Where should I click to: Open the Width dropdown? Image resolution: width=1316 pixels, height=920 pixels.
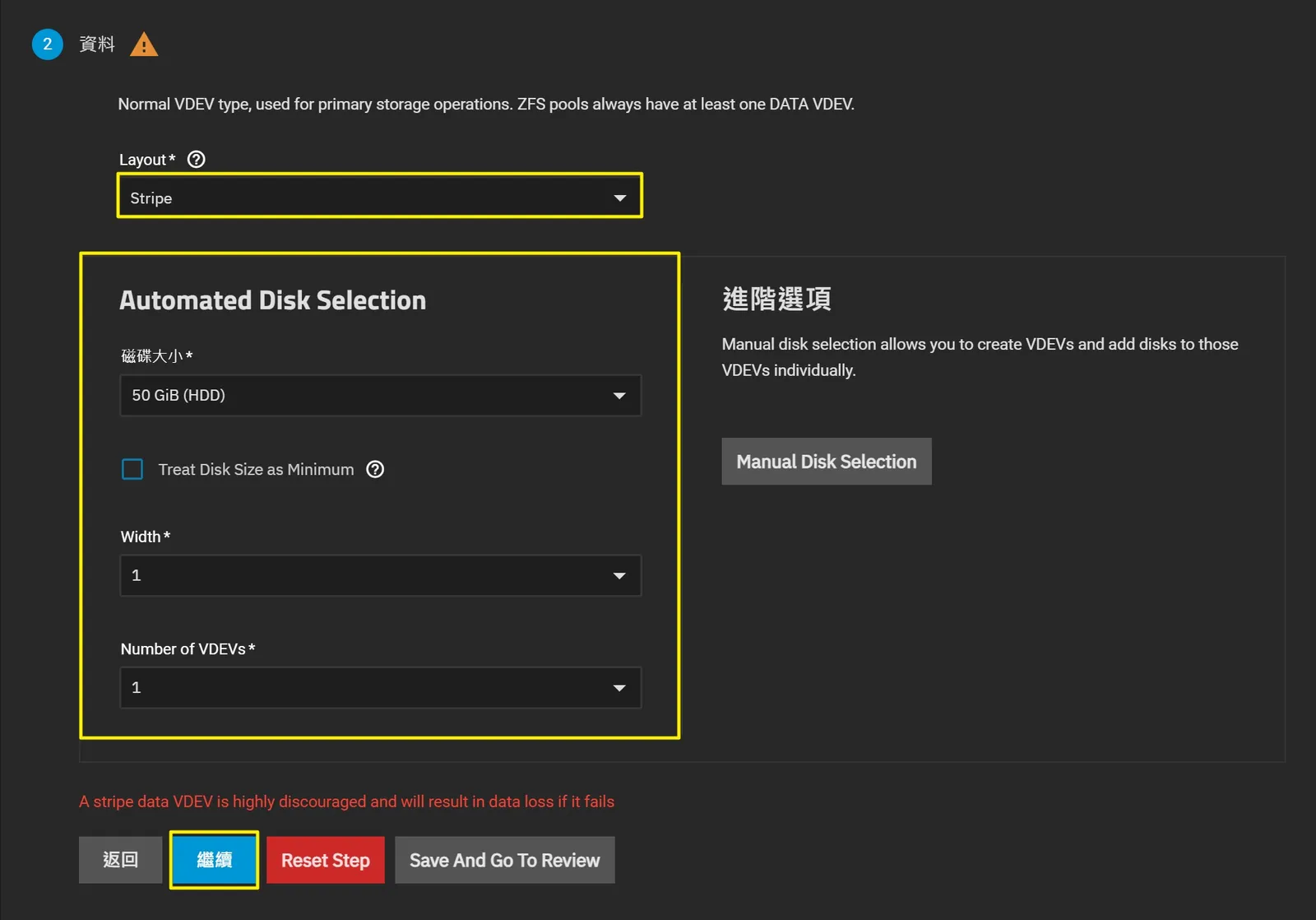click(380, 575)
